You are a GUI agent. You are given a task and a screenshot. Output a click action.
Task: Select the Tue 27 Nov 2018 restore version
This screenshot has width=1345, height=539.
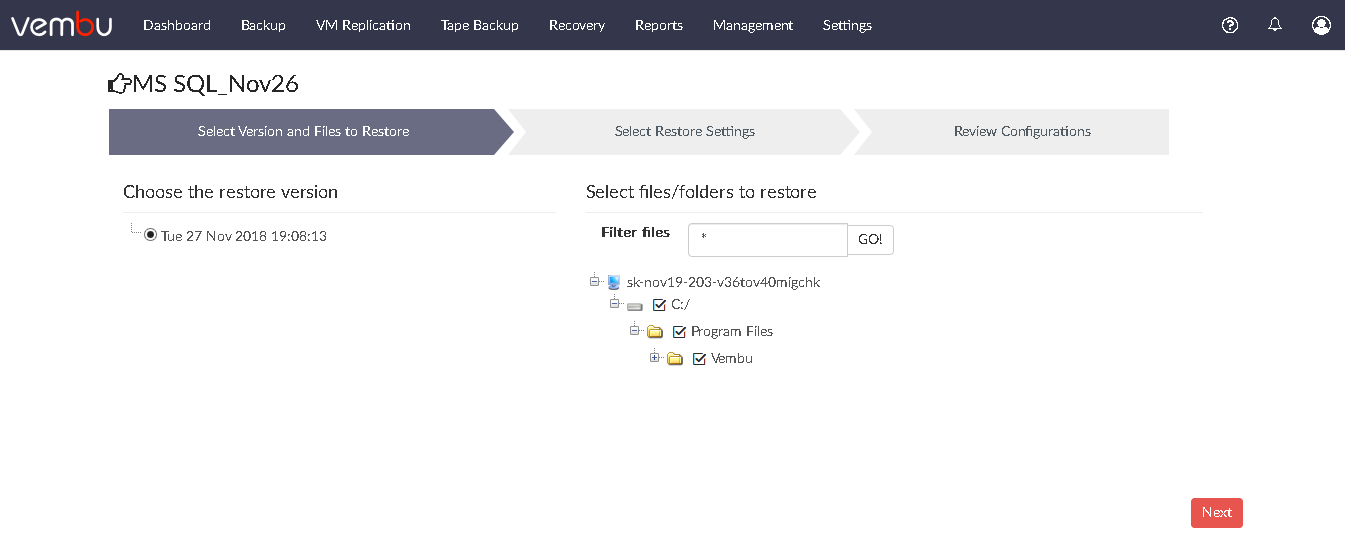(x=150, y=235)
